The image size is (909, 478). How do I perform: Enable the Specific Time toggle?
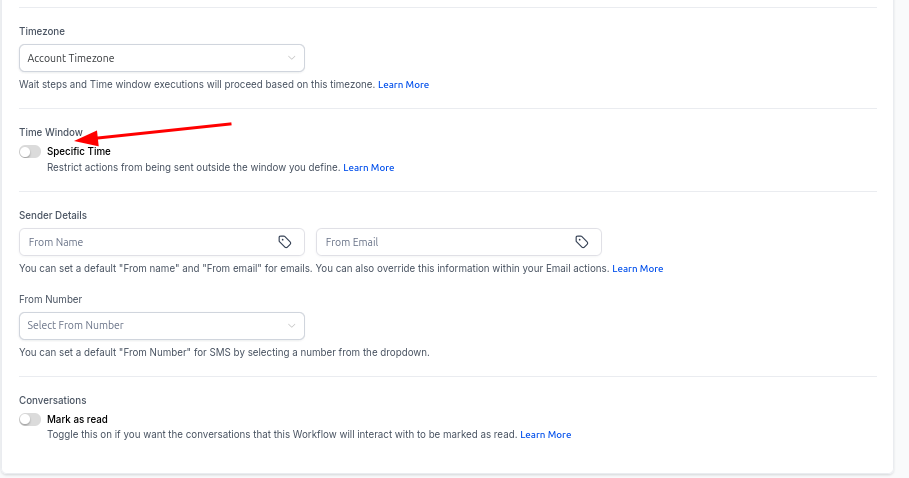point(30,152)
